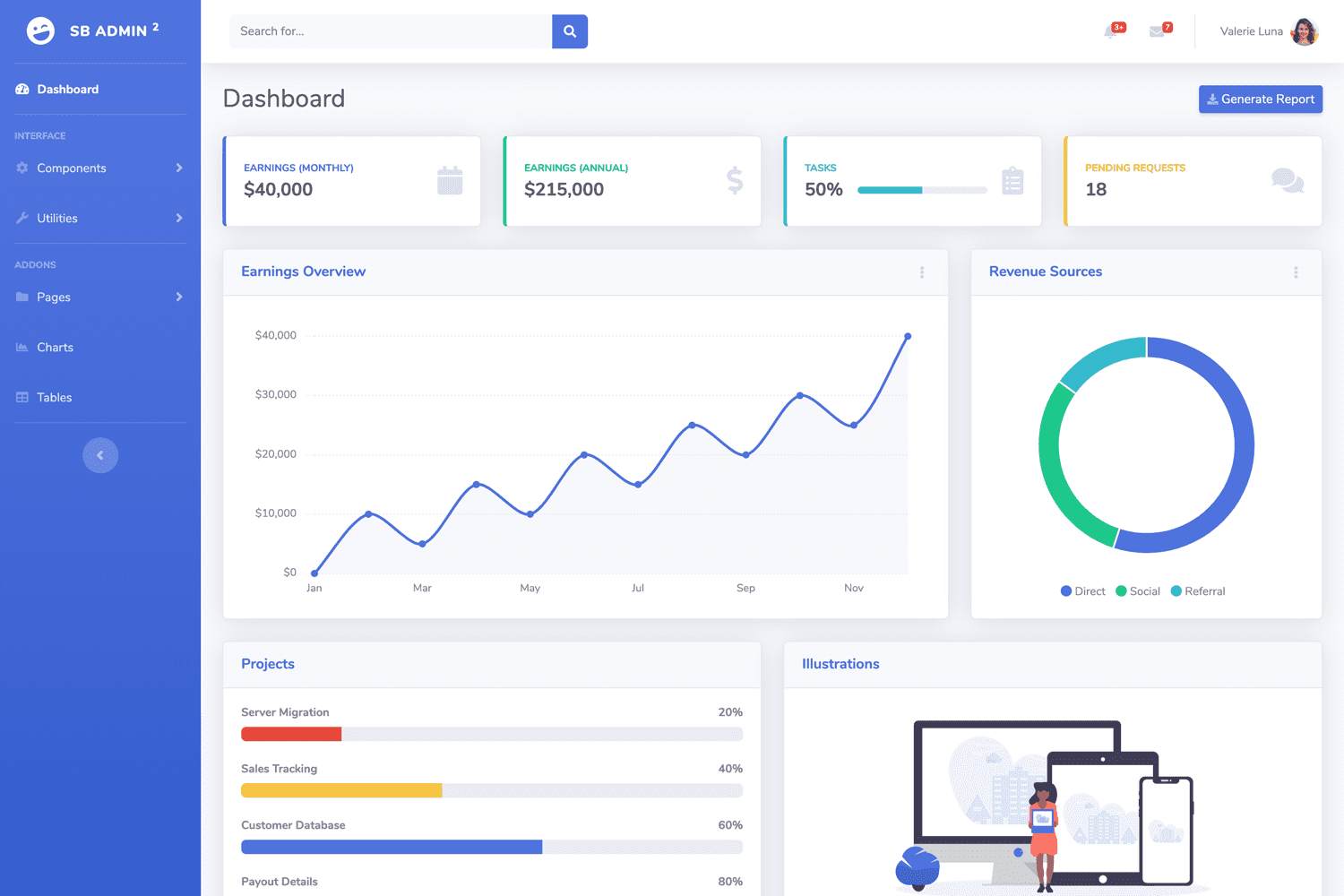This screenshot has width=1344, height=896.
Task: Expand the Utilities menu chevron
Action: (178, 218)
